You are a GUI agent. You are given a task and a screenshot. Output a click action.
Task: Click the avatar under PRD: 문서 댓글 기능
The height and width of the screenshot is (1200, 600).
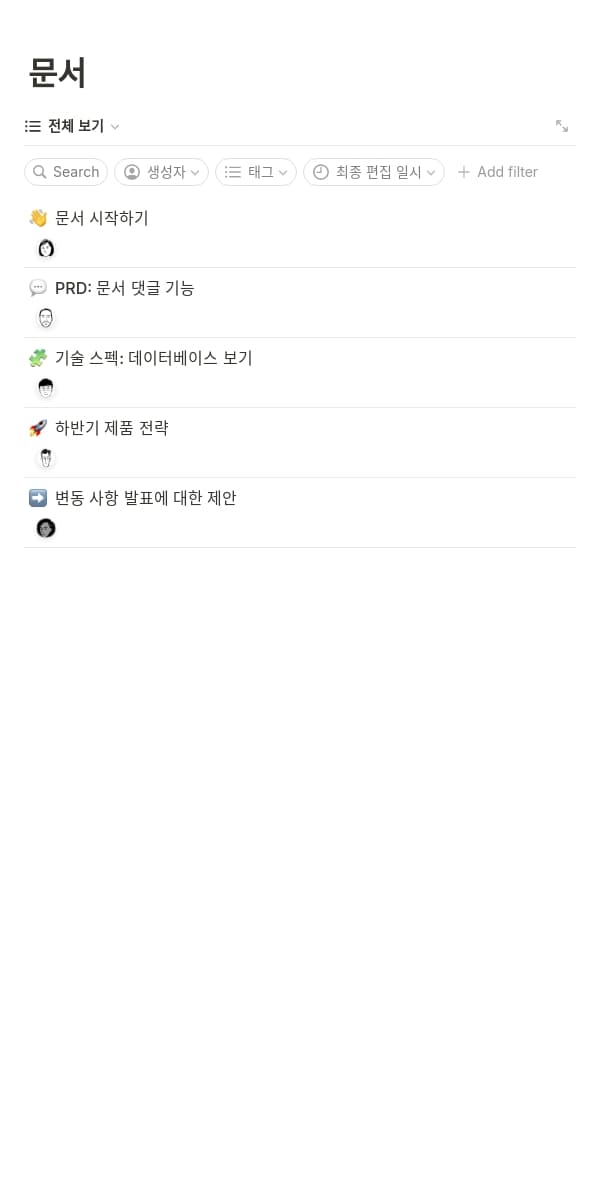[x=46, y=318]
